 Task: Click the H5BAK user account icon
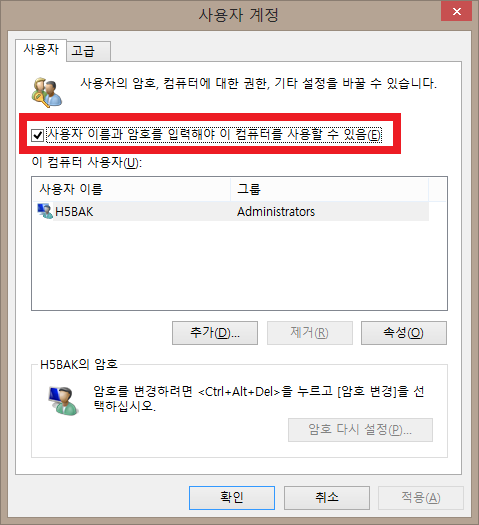[45, 211]
